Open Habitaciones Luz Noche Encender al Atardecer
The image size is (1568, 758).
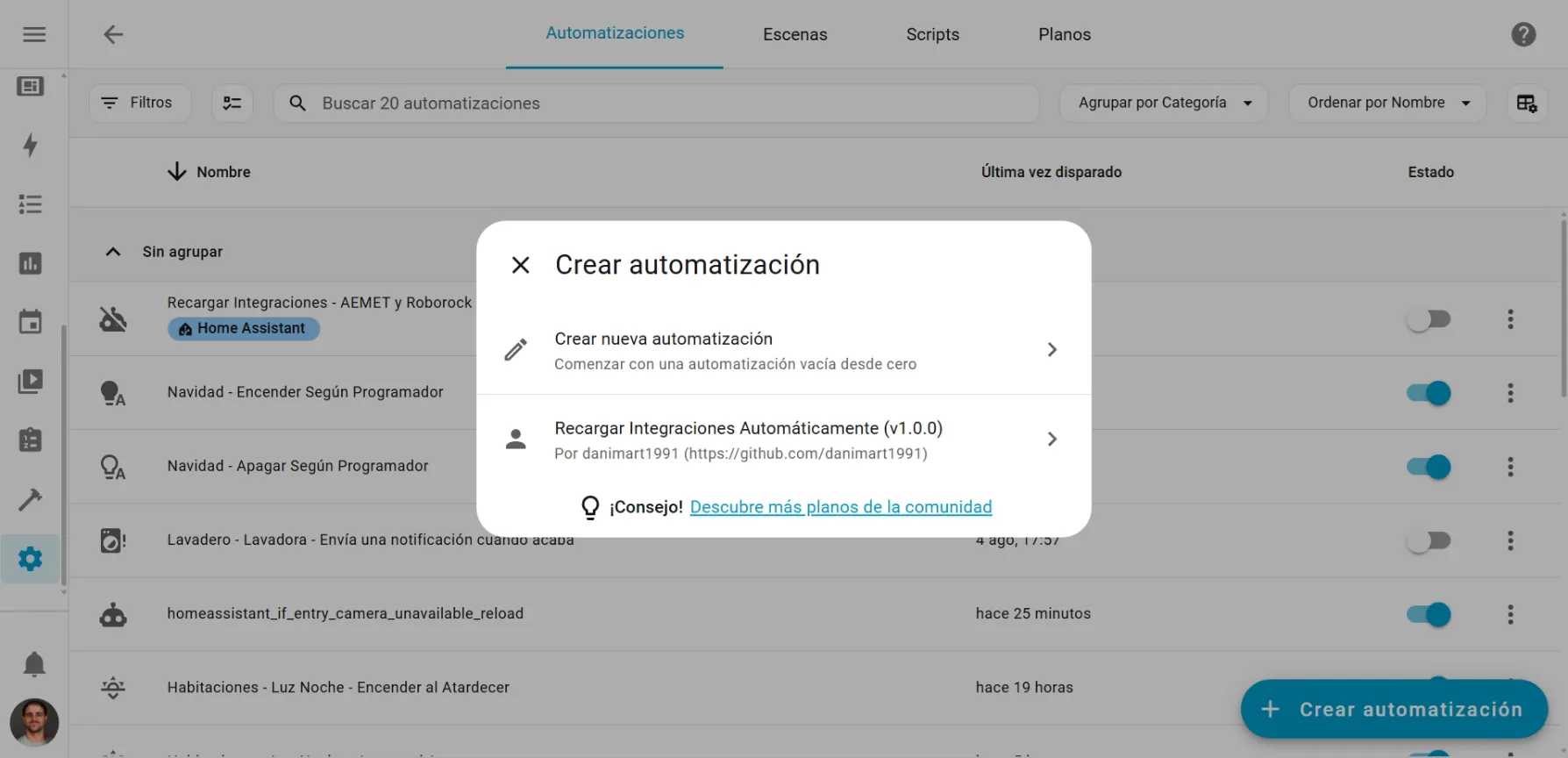pyautogui.click(x=339, y=688)
